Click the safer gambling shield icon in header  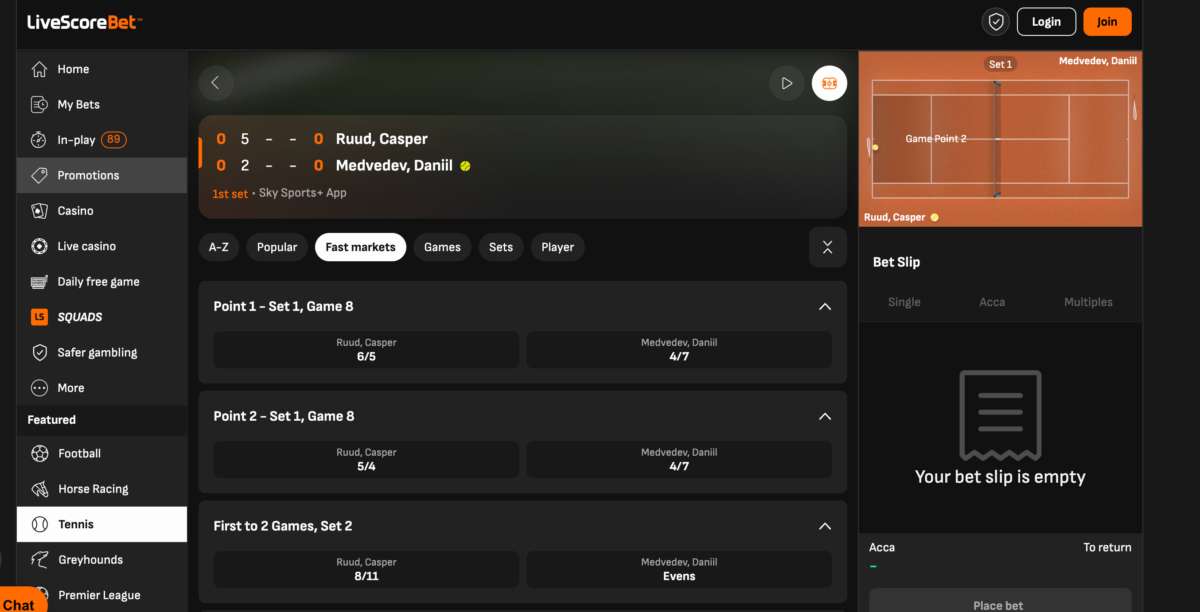tap(995, 22)
